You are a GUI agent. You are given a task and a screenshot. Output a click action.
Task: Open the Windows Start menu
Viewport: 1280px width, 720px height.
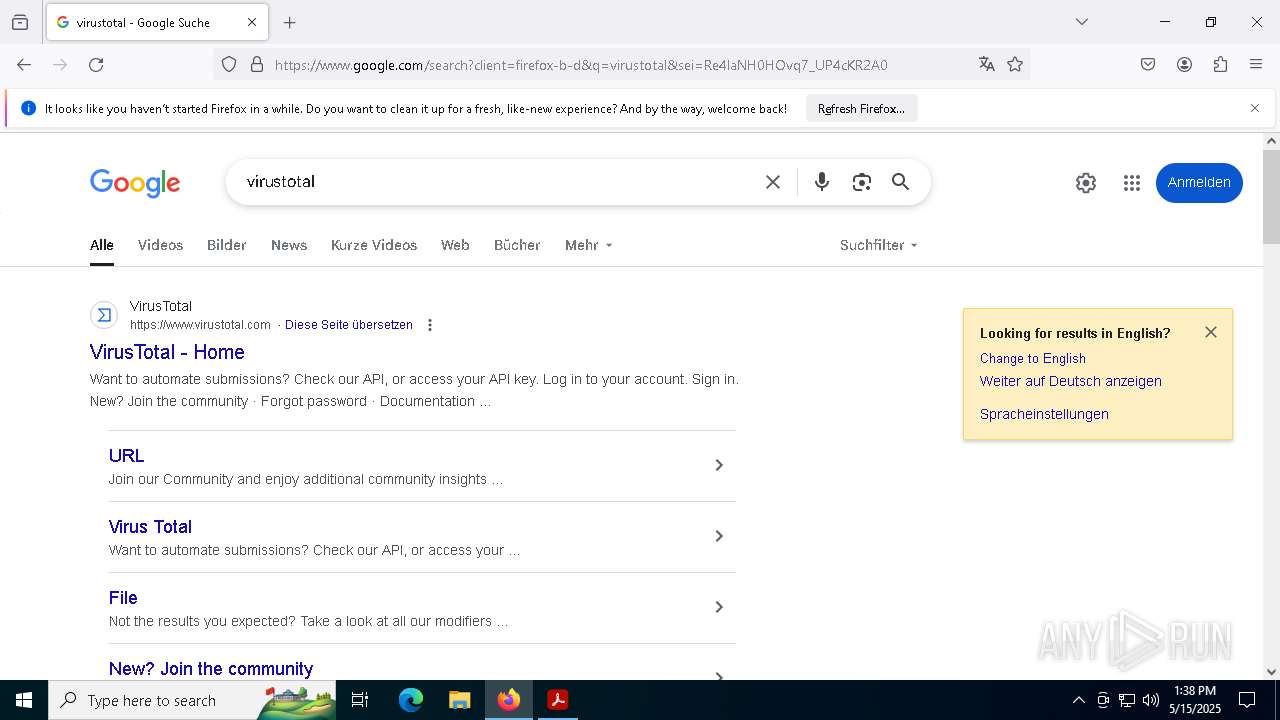pos(24,700)
